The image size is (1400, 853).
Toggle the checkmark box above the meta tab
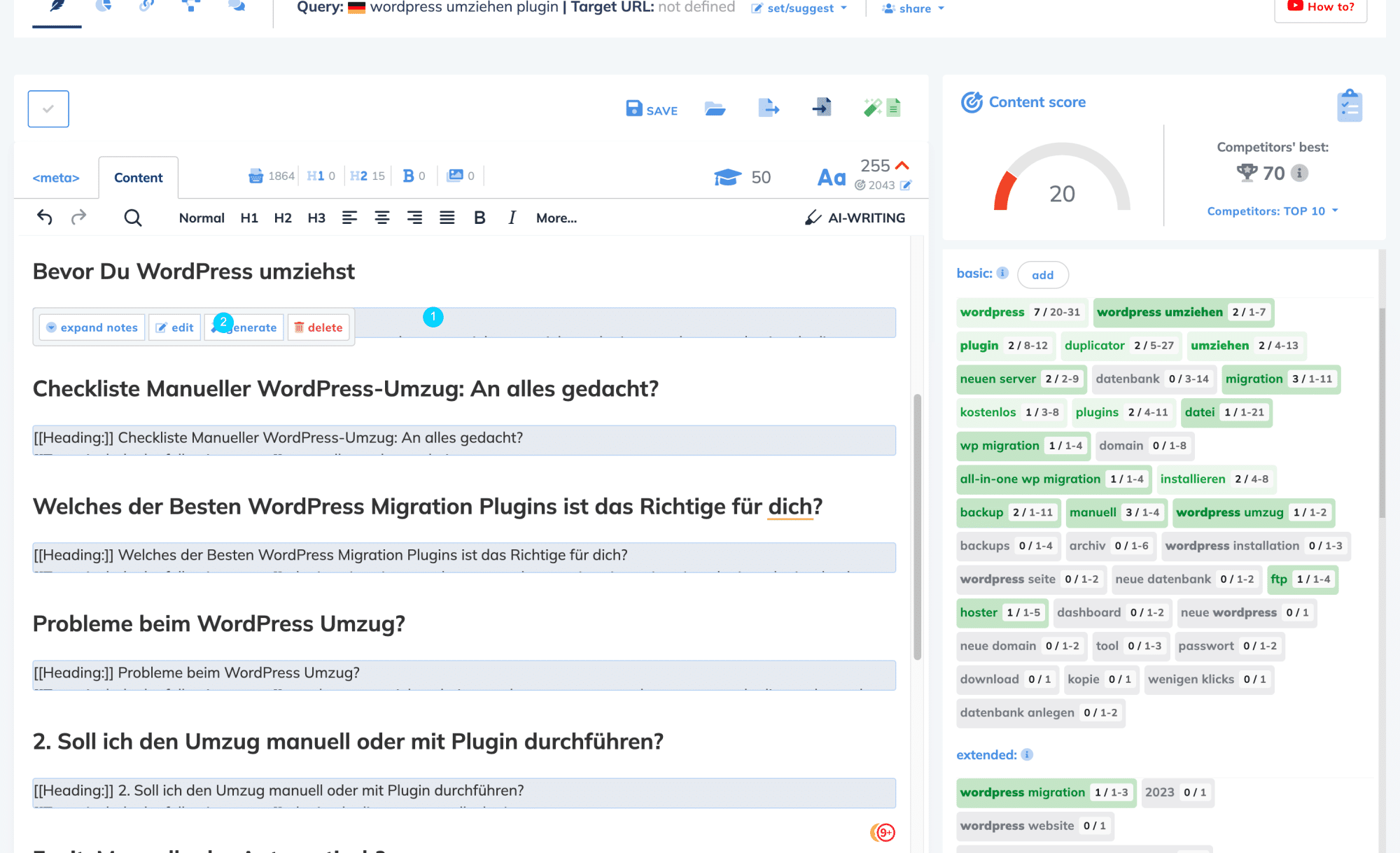(48, 108)
